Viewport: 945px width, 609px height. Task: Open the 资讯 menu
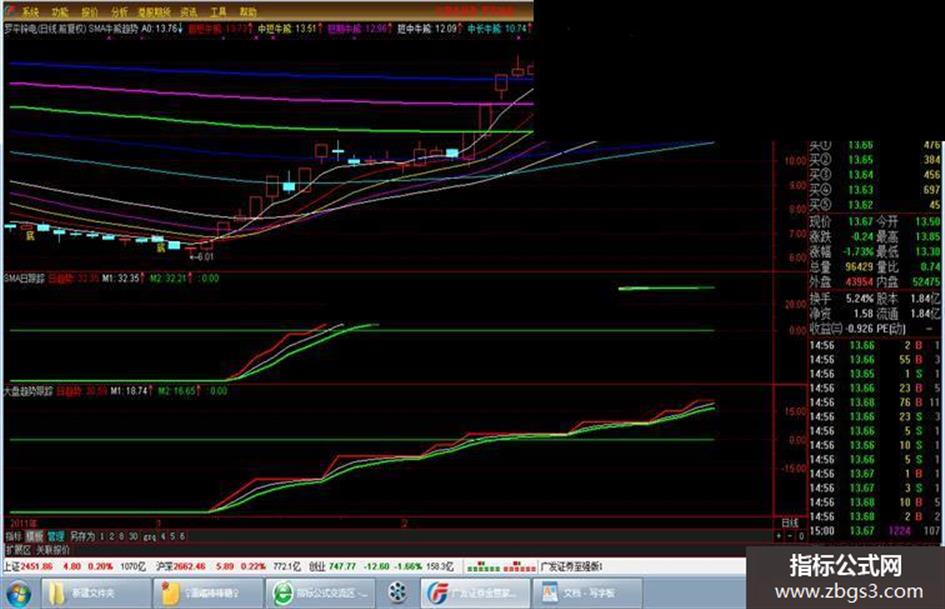189,11
